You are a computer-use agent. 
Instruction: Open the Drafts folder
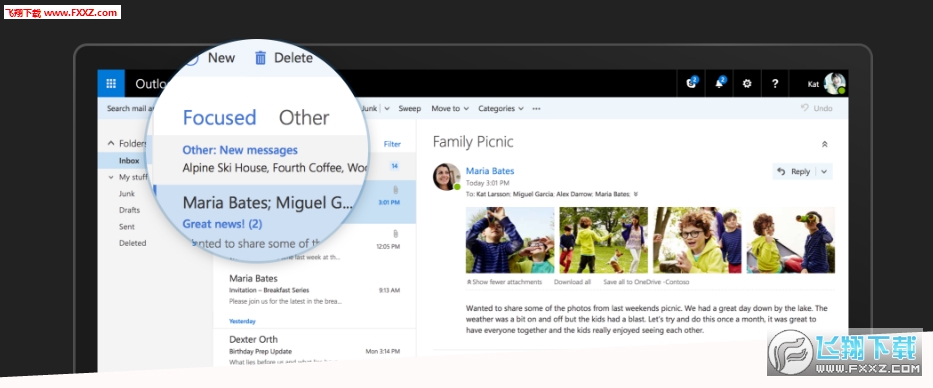[x=129, y=210]
